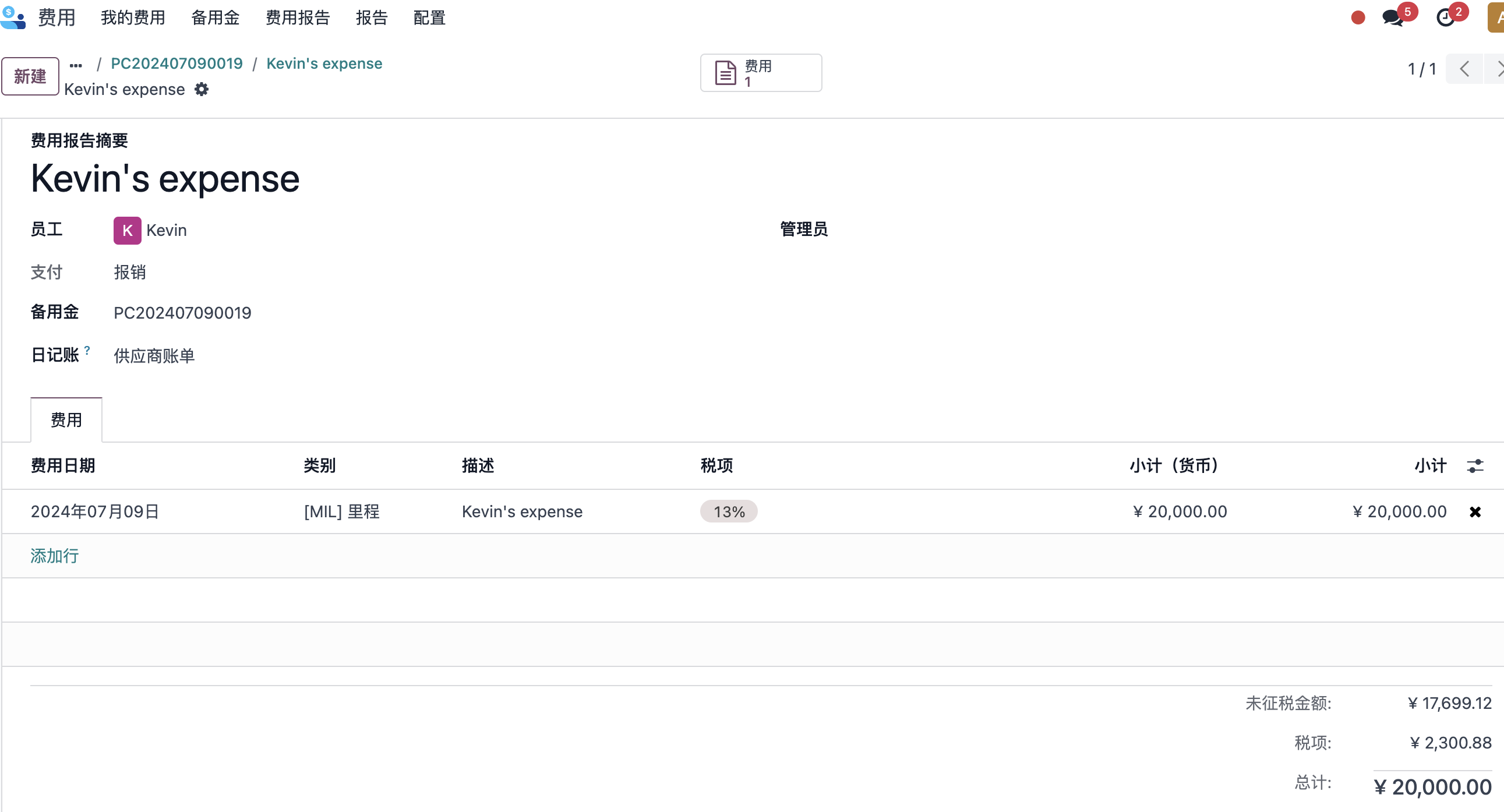Click the 13% tax tag
This screenshot has width=1504, height=812.
729,511
